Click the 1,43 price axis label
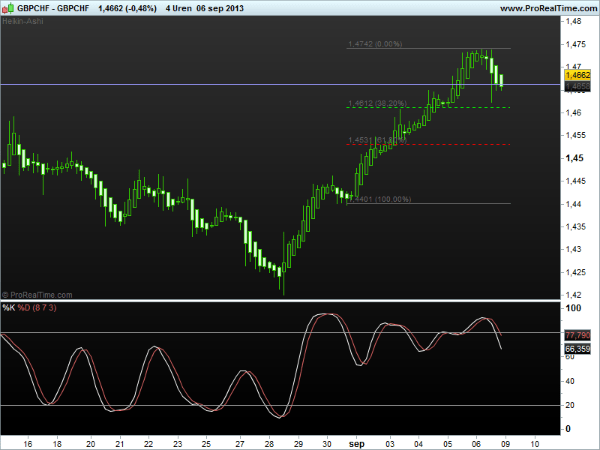The image size is (600, 450). coord(573,249)
